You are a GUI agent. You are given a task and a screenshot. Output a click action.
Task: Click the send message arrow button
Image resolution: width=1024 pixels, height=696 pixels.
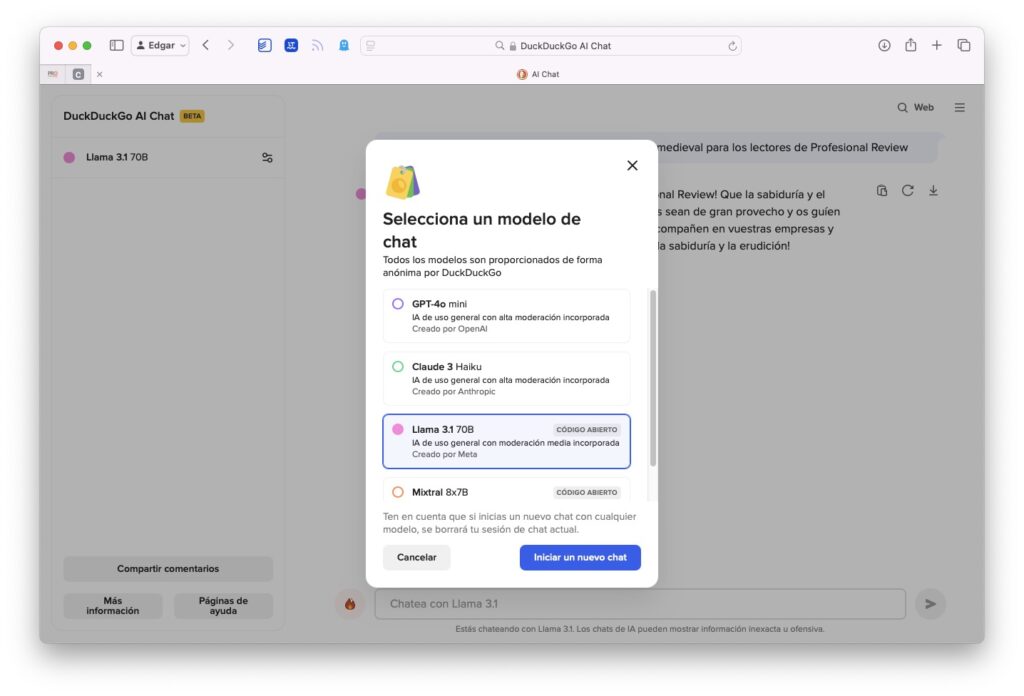930,604
